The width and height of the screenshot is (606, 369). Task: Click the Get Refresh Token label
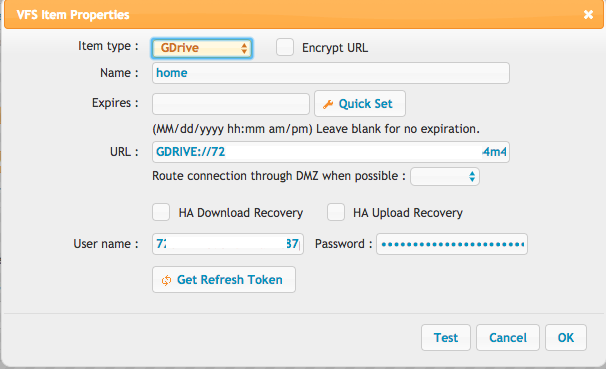pyautogui.click(x=230, y=280)
